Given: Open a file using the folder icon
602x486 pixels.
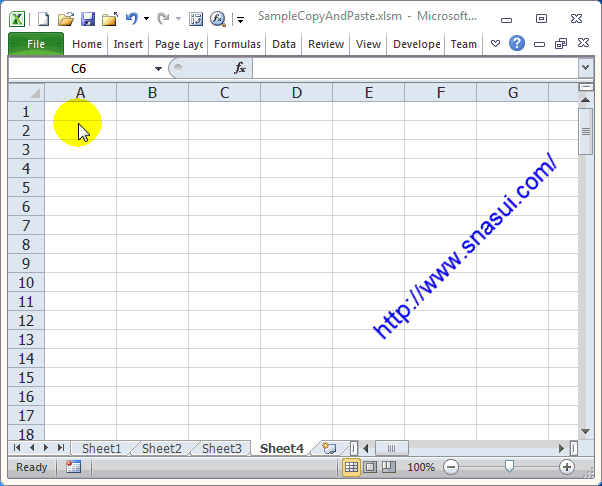Looking at the screenshot, I should (66, 18).
